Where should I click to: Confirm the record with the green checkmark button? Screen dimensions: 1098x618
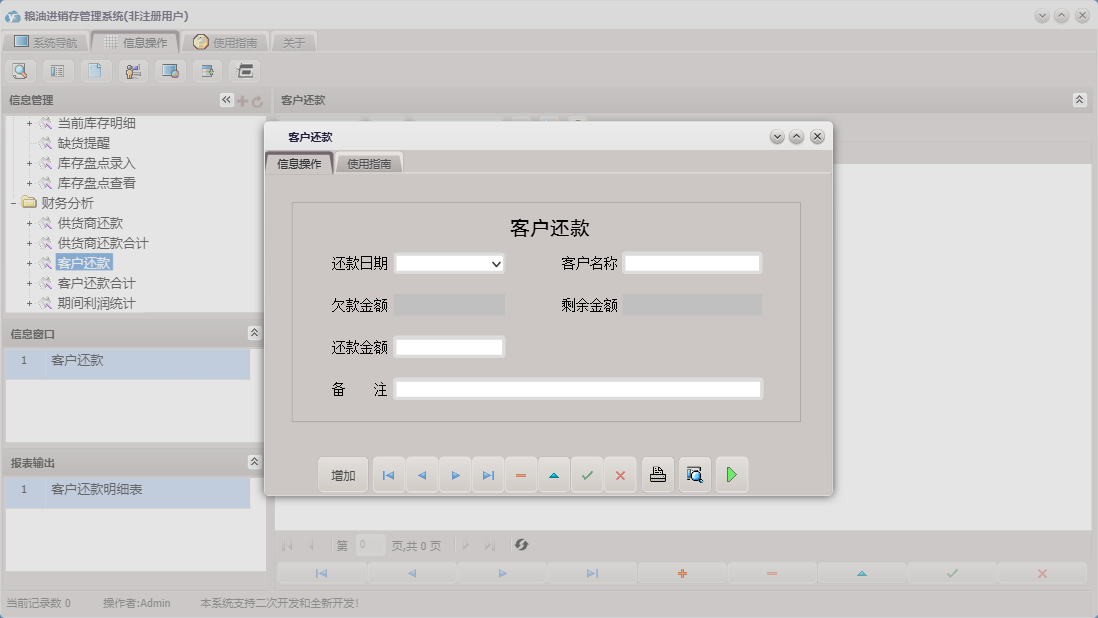tap(588, 474)
